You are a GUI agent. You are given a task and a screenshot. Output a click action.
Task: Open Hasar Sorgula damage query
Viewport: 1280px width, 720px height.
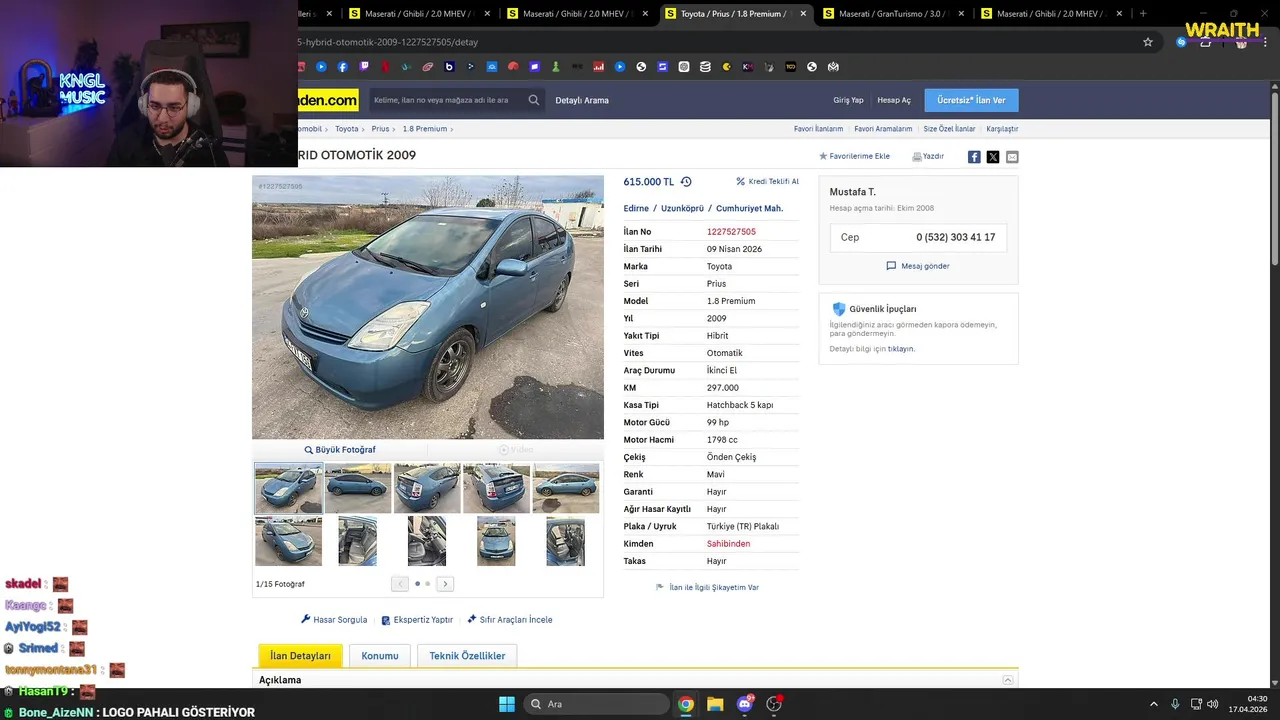334,620
